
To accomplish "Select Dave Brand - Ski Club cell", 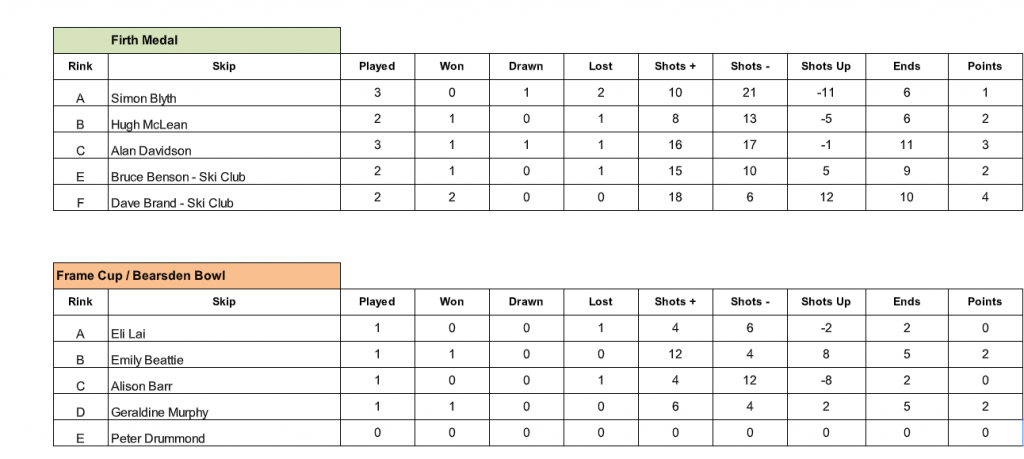I will point(224,202).
